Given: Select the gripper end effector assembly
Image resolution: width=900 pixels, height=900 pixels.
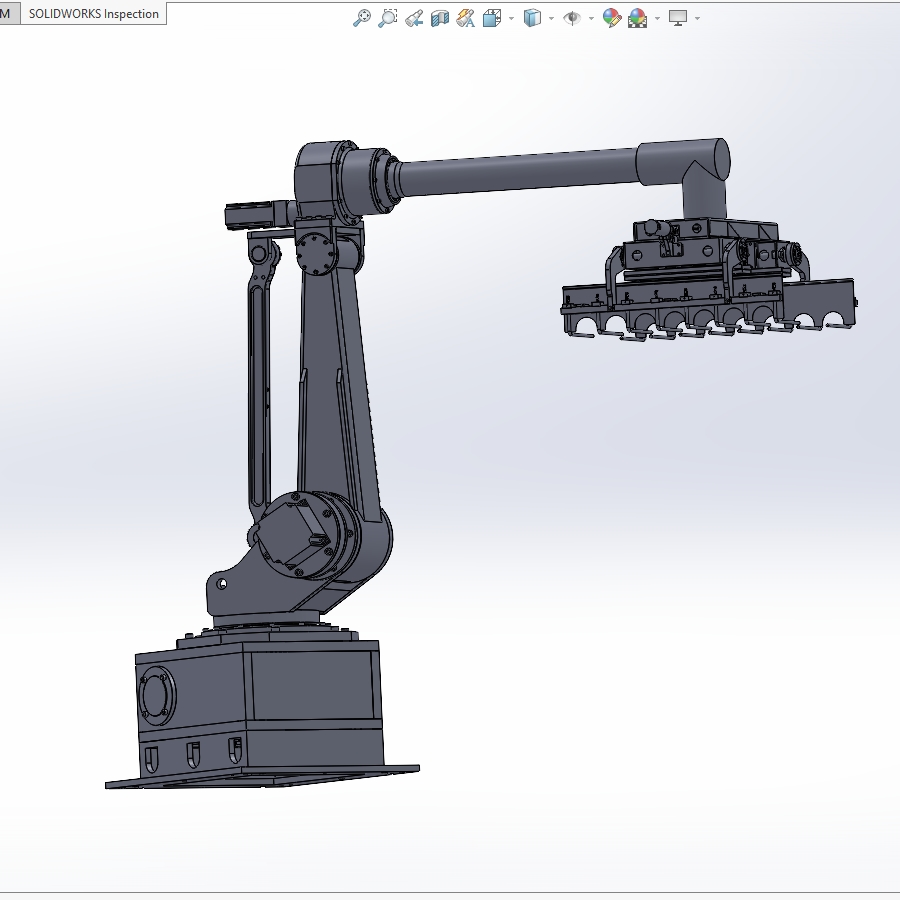Looking at the screenshot, I should tap(709, 280).
